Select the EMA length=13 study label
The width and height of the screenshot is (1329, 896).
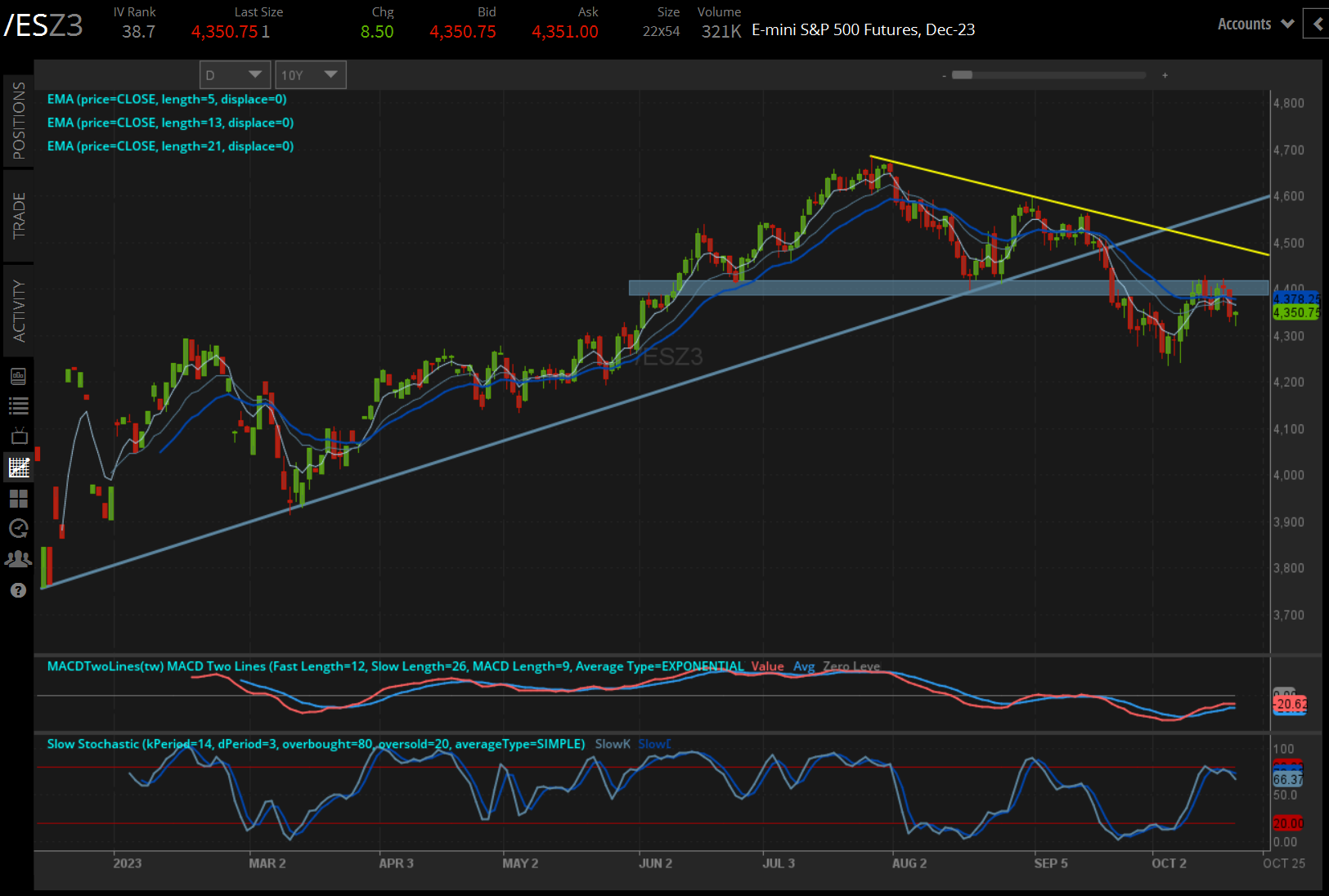[x=170, y=123]
